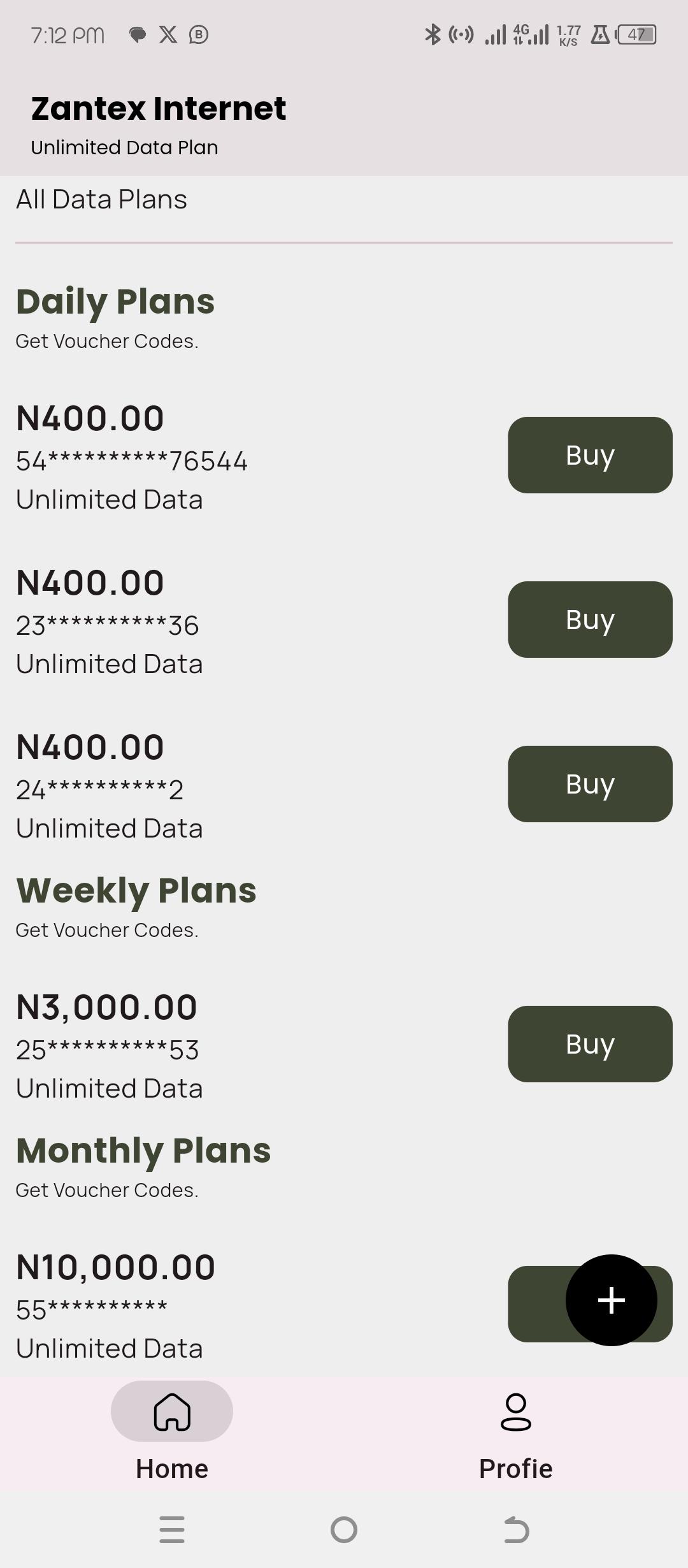
Task: Tap Android back navigation arrow
Action: coord(516,1530)
